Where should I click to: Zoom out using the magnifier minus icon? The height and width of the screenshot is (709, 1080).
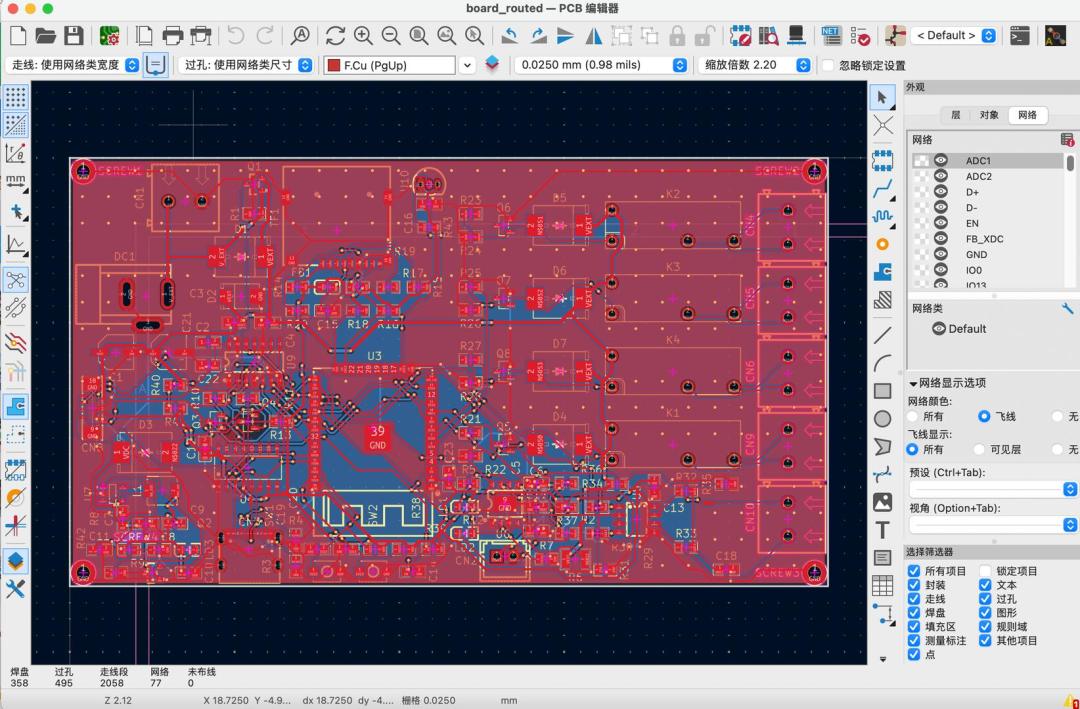391,35
